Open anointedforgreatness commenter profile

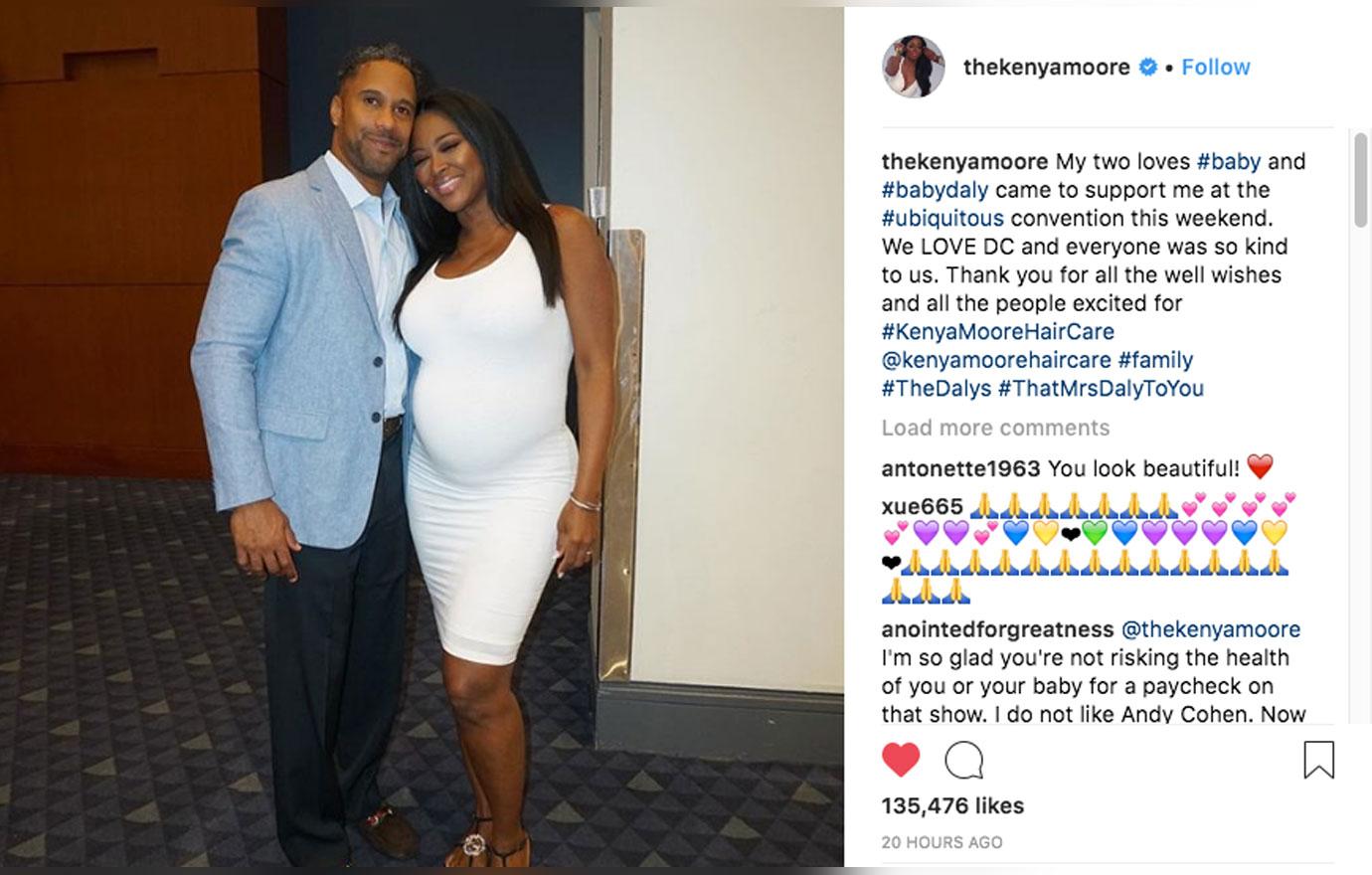pos(997,629)
